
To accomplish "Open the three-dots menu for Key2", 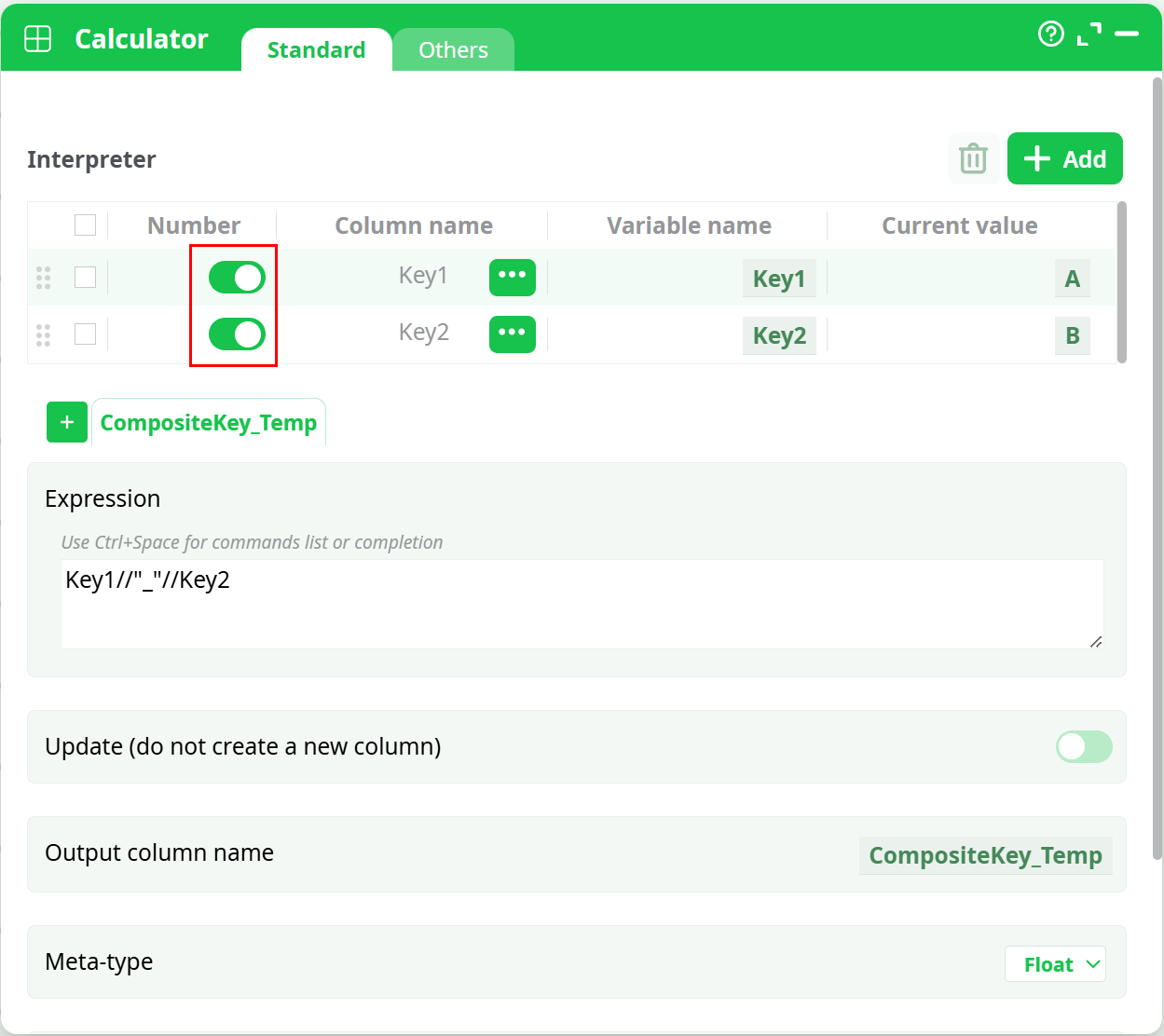I will coord(512,334).
